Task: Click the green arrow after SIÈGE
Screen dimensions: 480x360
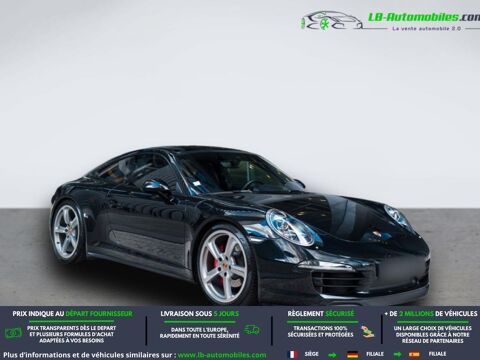Action: click(x=332, y=355)
